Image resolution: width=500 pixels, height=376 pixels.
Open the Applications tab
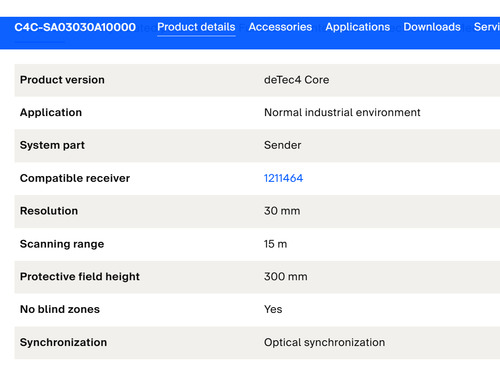pos(358,27)
